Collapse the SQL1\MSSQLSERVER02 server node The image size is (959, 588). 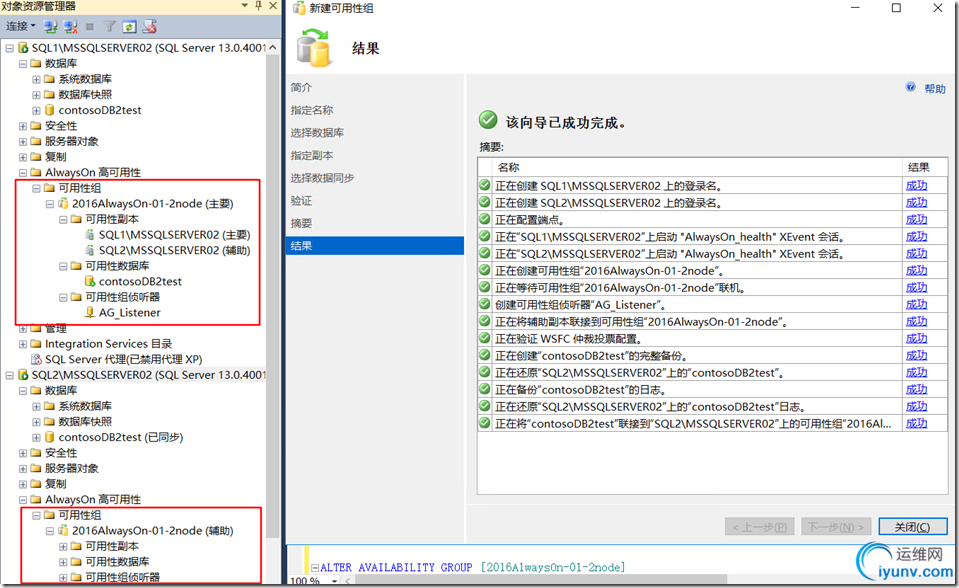point(10,48)
